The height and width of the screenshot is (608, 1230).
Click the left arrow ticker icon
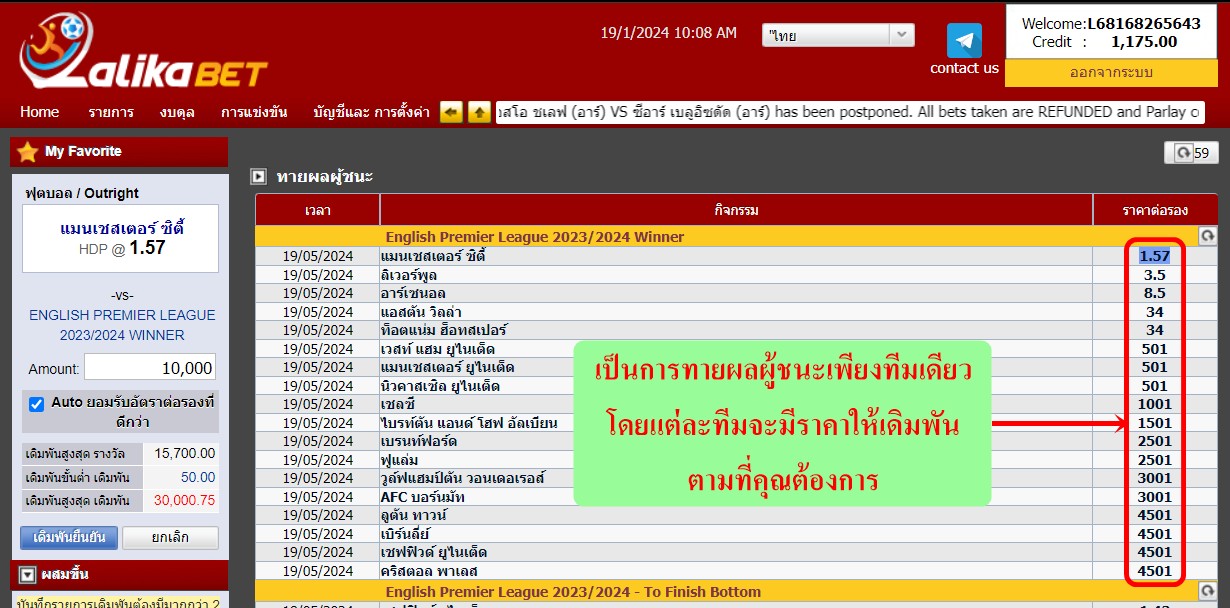(451, 112)
